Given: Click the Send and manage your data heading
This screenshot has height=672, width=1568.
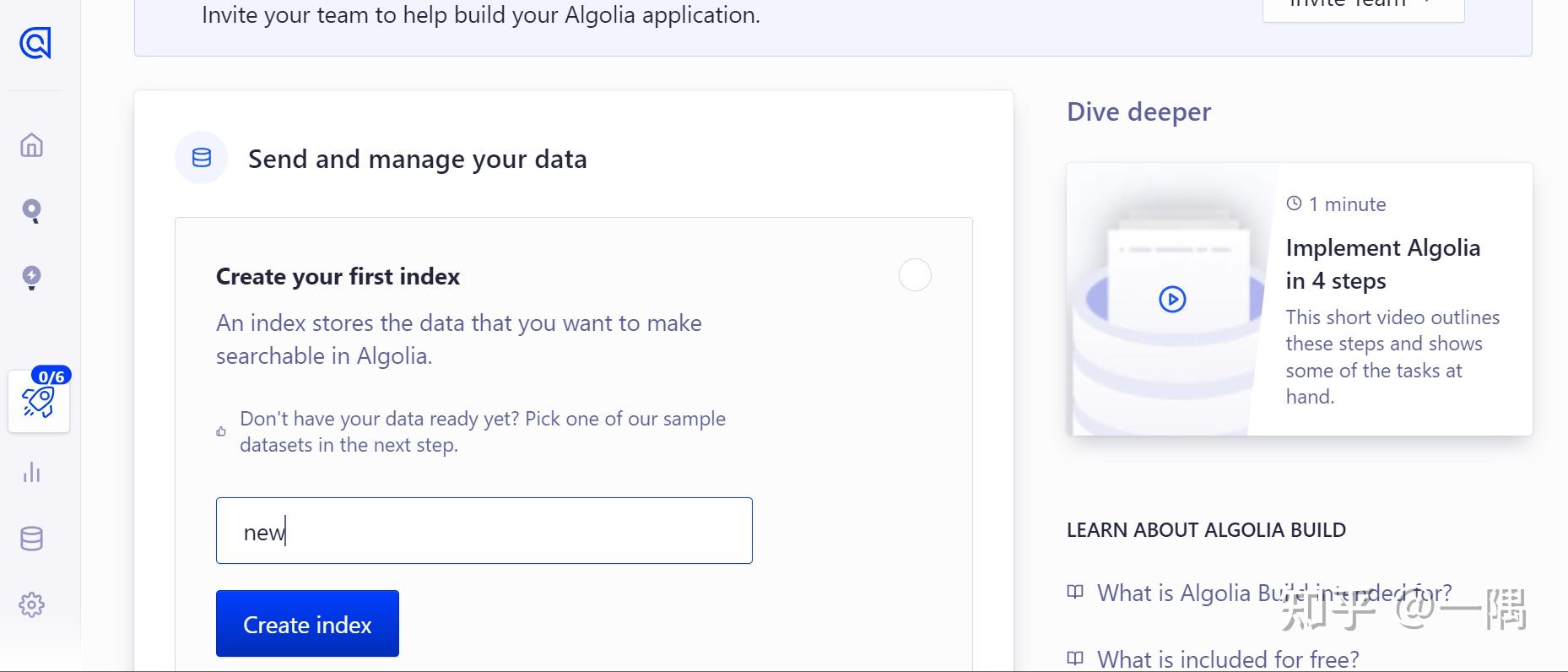Looking at the screenshot, I should click(417, 159).
